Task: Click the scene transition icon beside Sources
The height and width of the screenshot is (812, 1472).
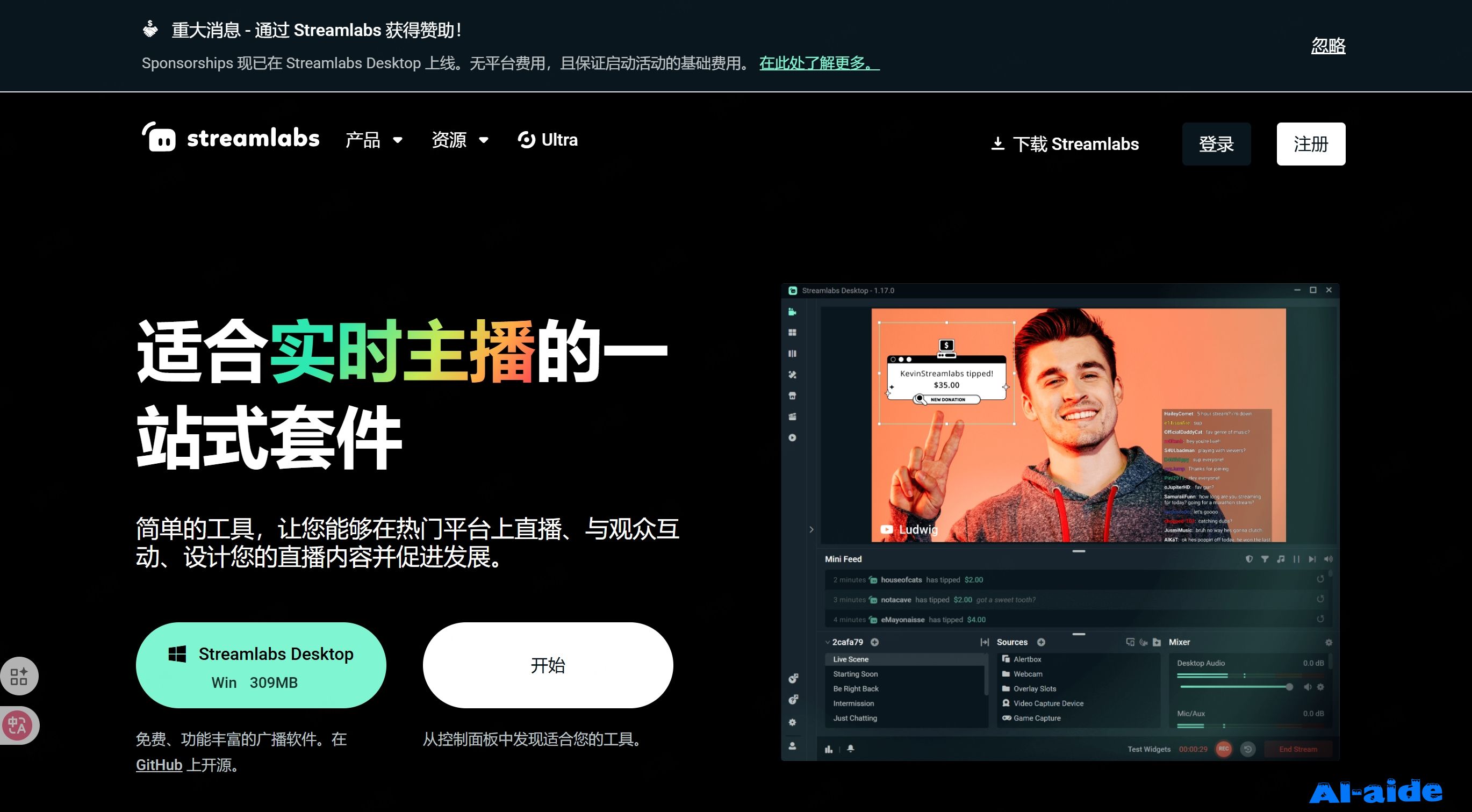Action: [985, 642]
